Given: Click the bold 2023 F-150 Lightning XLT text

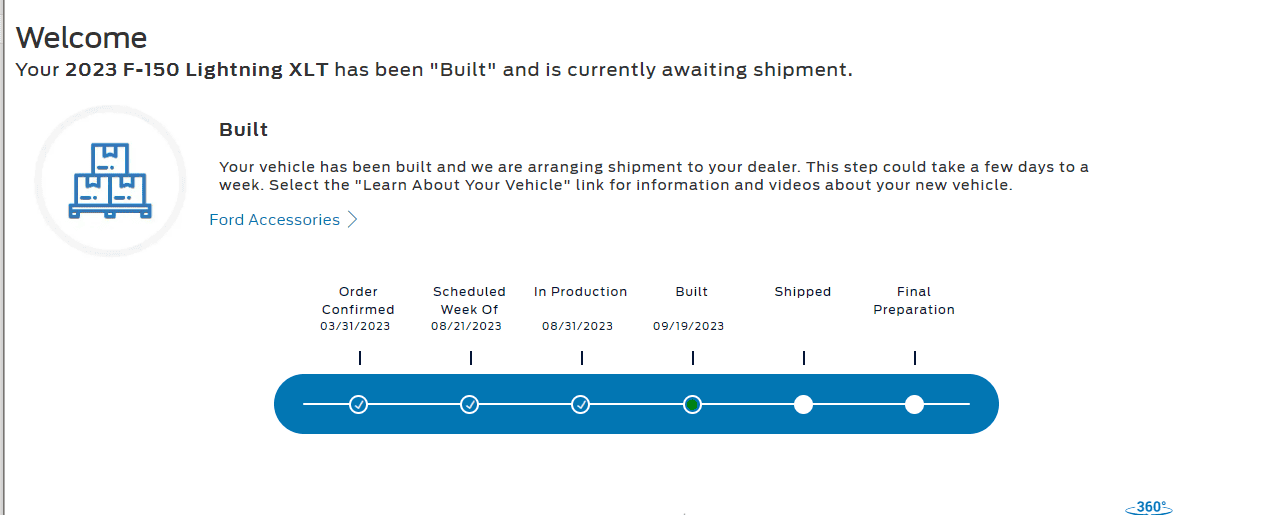Looking at the screenshot, I should pyautogui.click(x=197, y=70).
